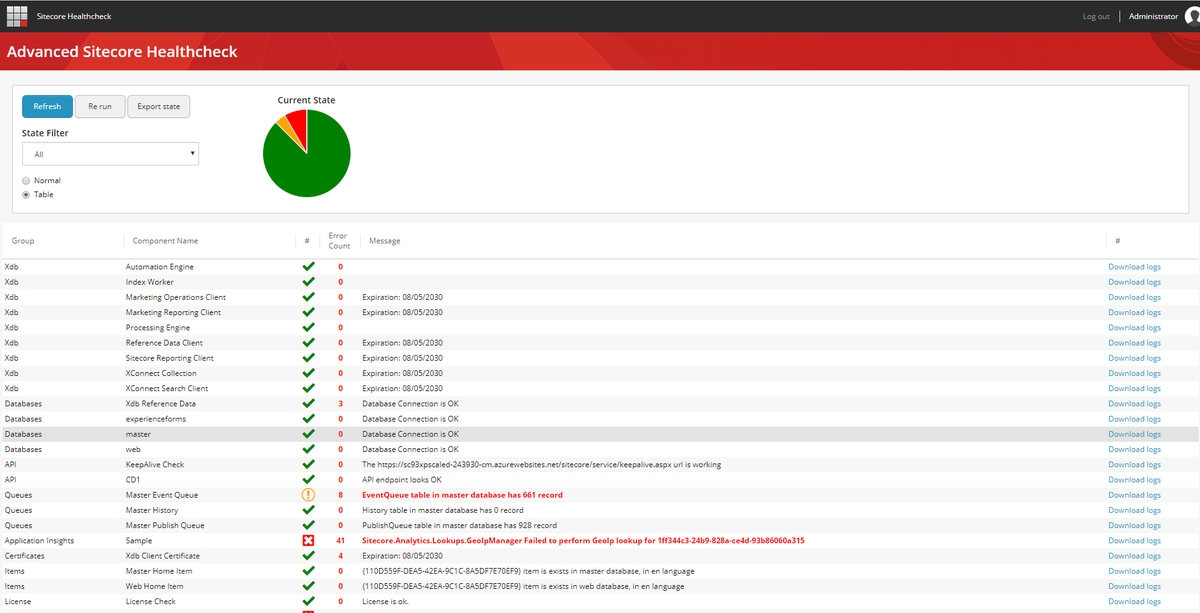Sort by Group column header
This screenshot has height=613, width=1200.
pos(23,241)
